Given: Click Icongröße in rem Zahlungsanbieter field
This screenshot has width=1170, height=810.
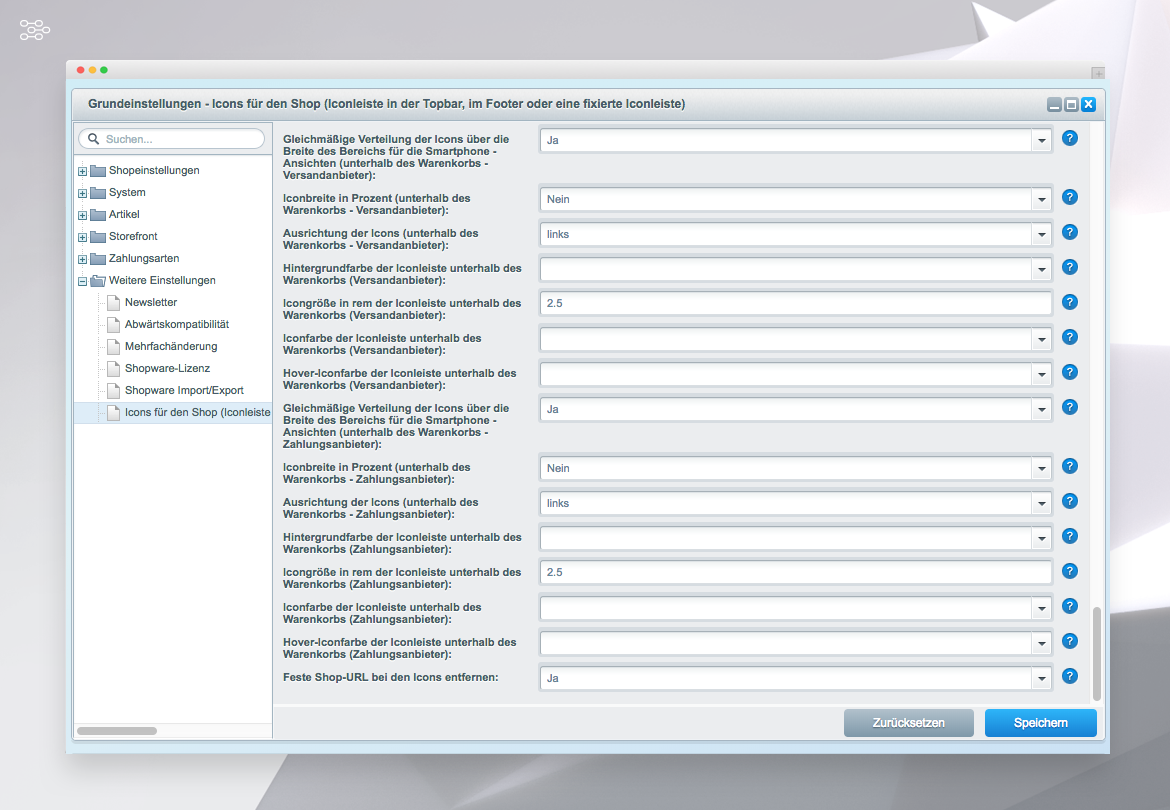Looking at the screenshot, I should [795, 573].
